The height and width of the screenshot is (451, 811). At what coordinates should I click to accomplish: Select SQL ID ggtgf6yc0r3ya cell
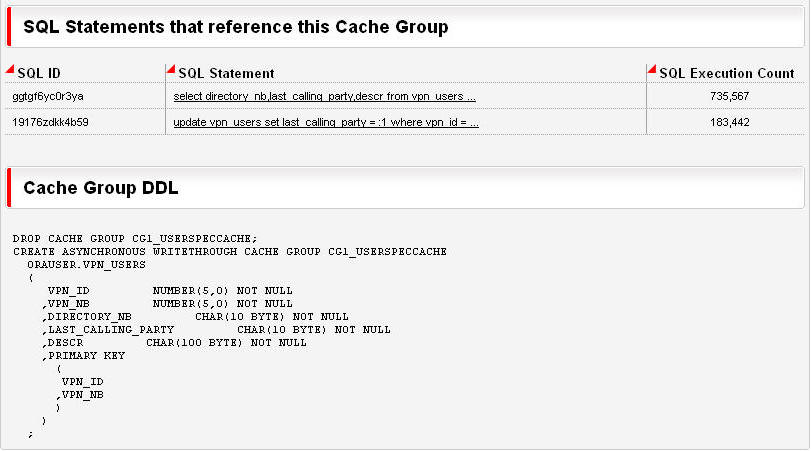coord(48,96)
